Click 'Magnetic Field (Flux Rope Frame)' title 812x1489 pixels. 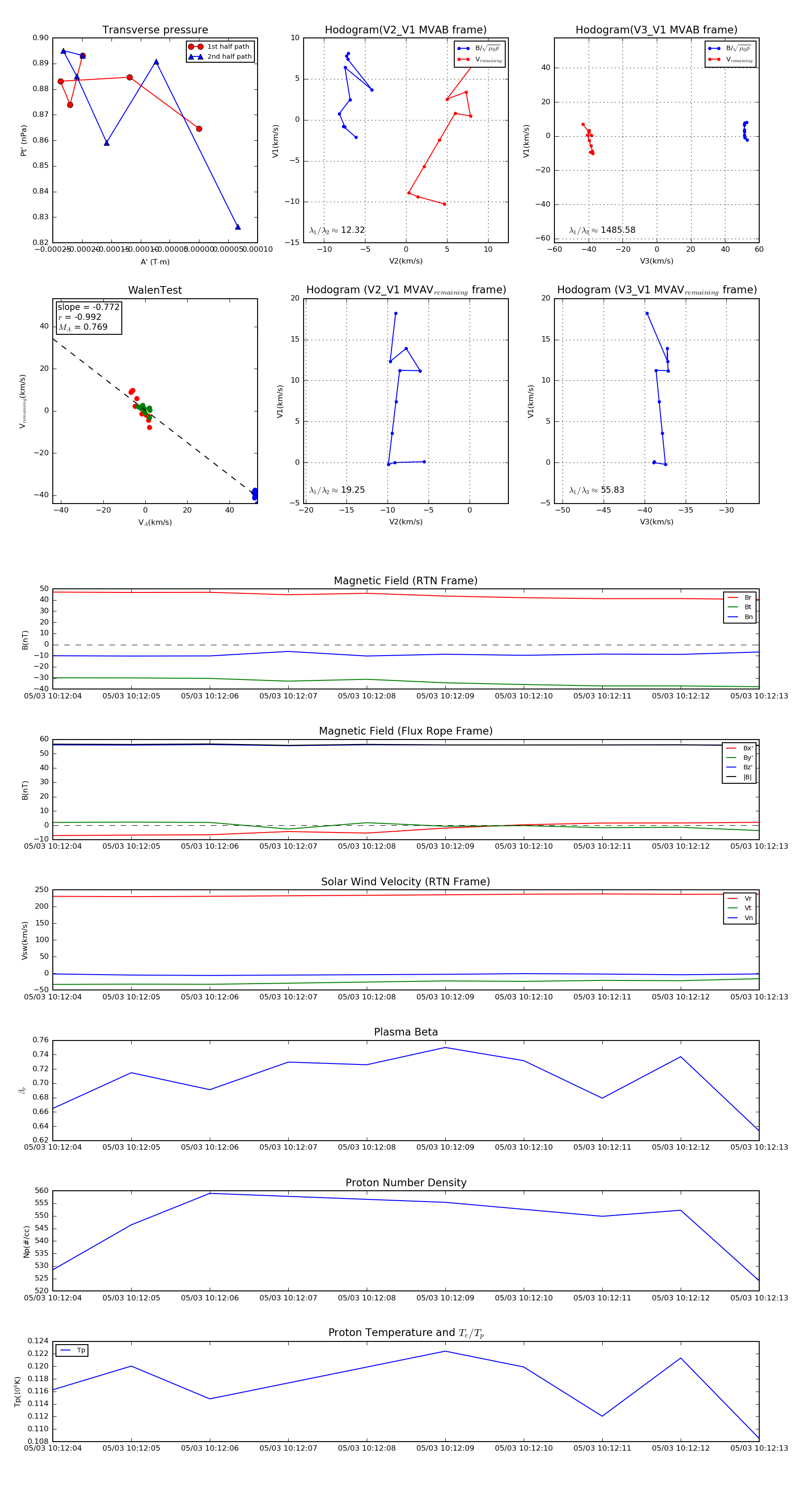[x=406, y=731]
